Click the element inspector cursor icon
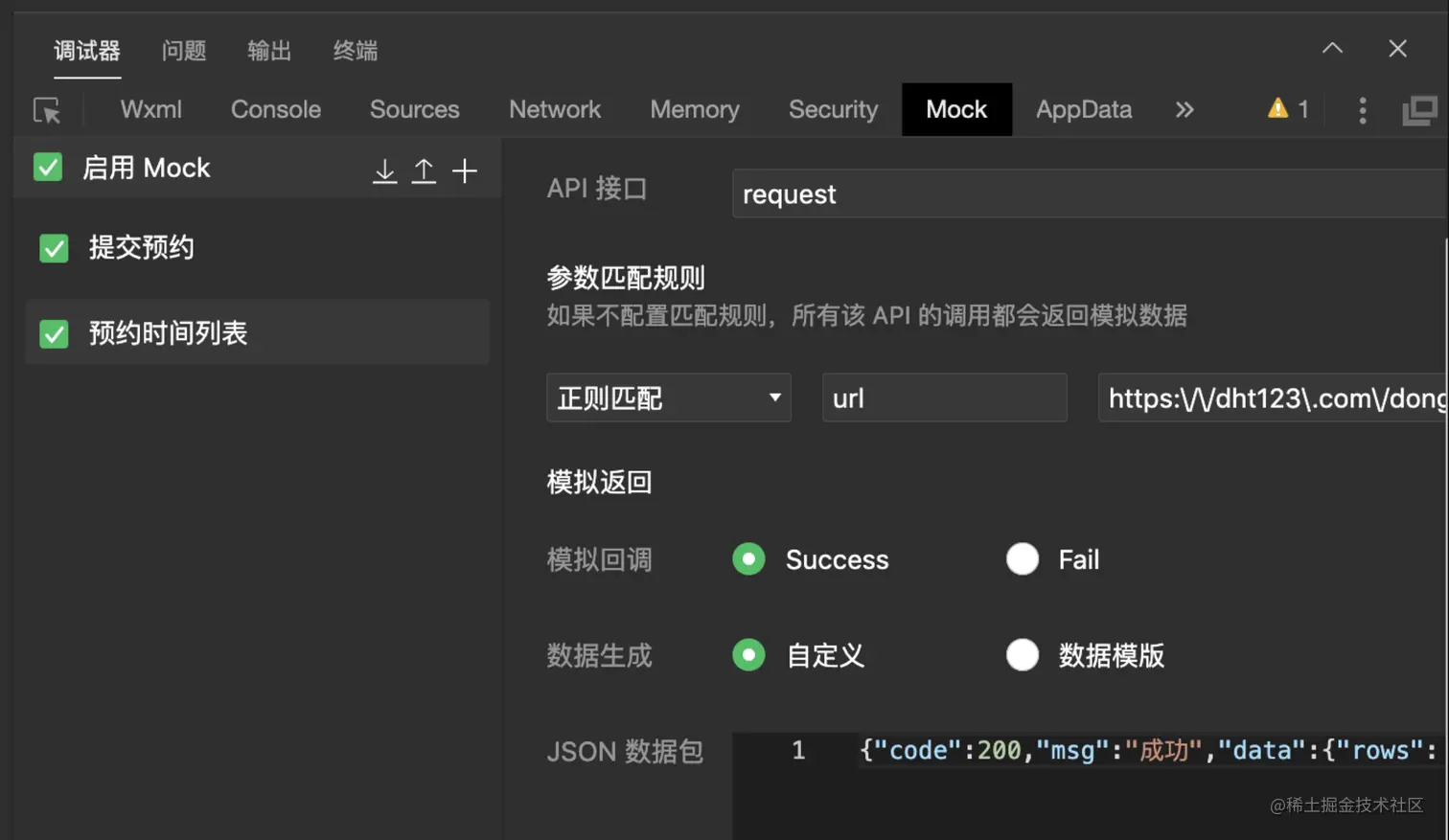 point(47,111)
